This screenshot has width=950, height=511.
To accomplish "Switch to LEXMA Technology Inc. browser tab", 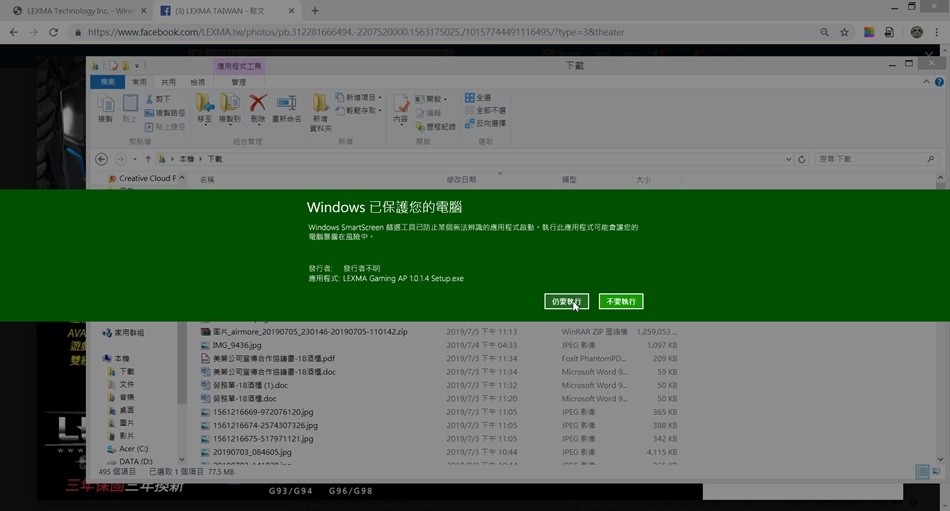I will tap(78, 11).
